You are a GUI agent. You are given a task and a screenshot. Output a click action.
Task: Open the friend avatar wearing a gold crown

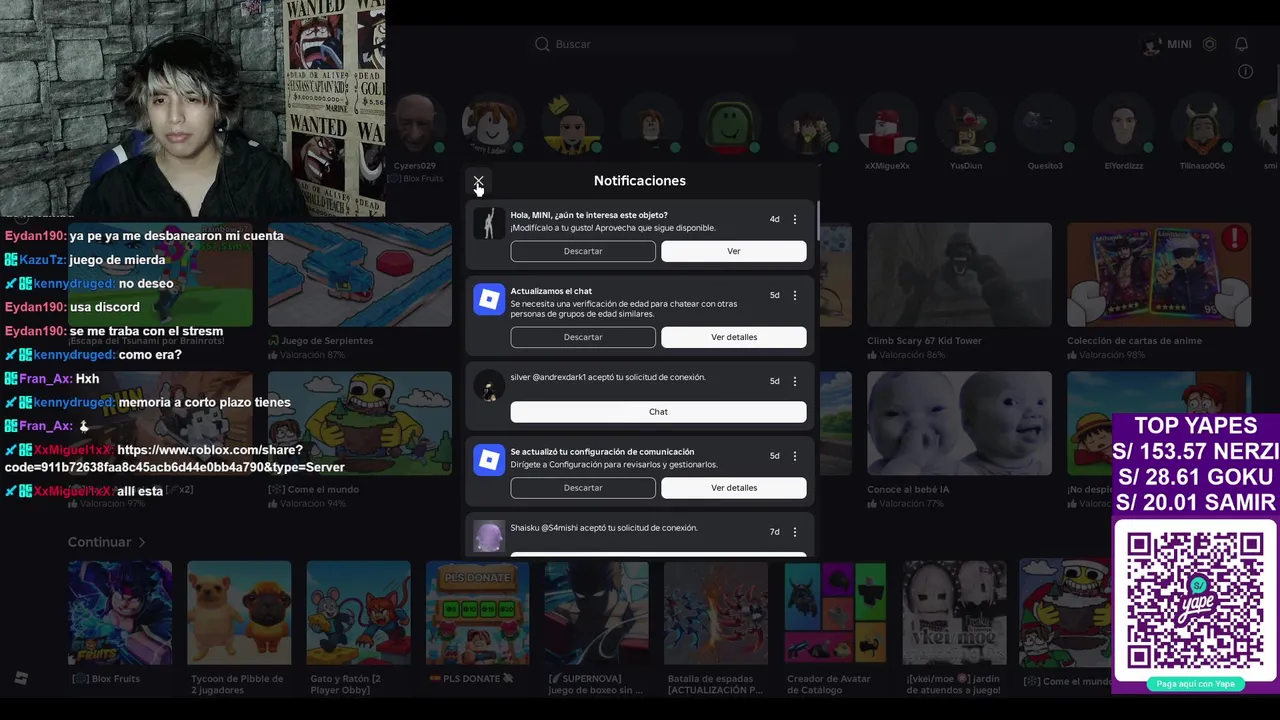tap(572, 125)
